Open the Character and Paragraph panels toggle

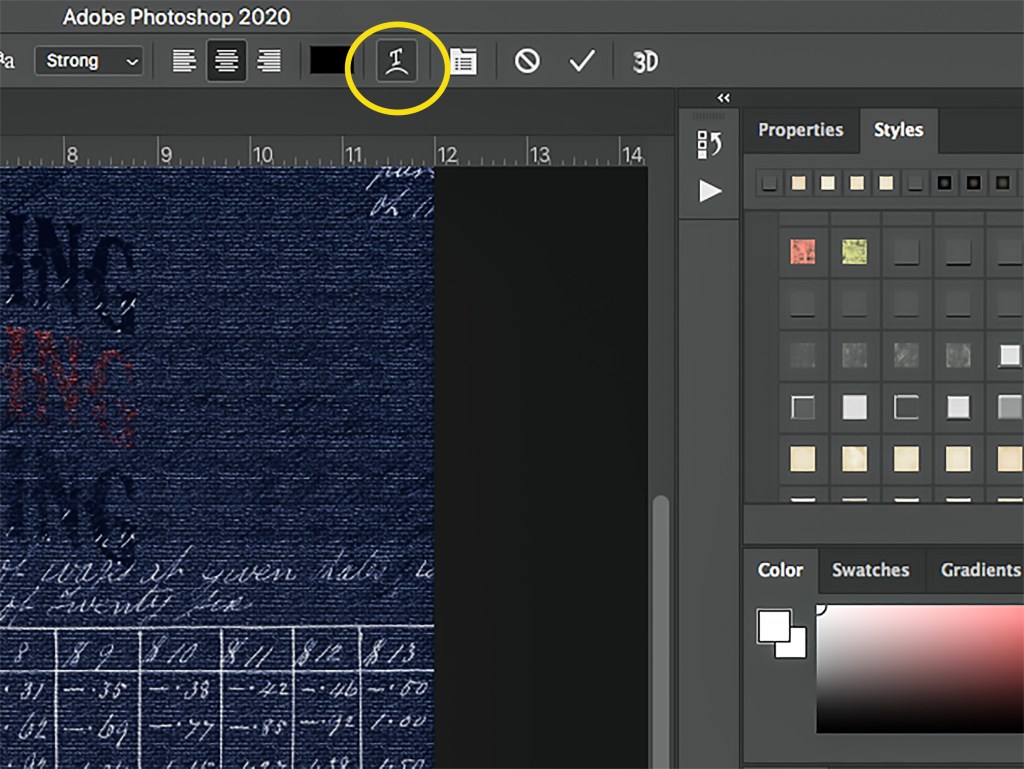[462, 62]
